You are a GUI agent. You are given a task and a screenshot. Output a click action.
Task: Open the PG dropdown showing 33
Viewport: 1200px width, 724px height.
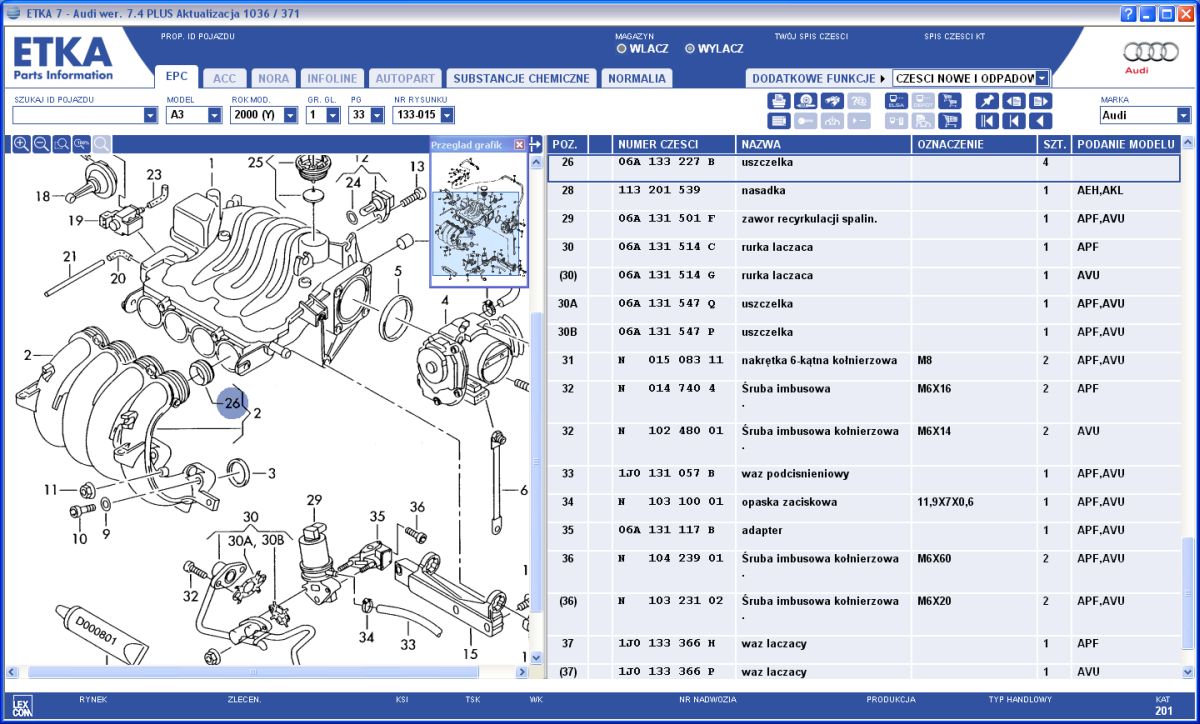(377, 115)
